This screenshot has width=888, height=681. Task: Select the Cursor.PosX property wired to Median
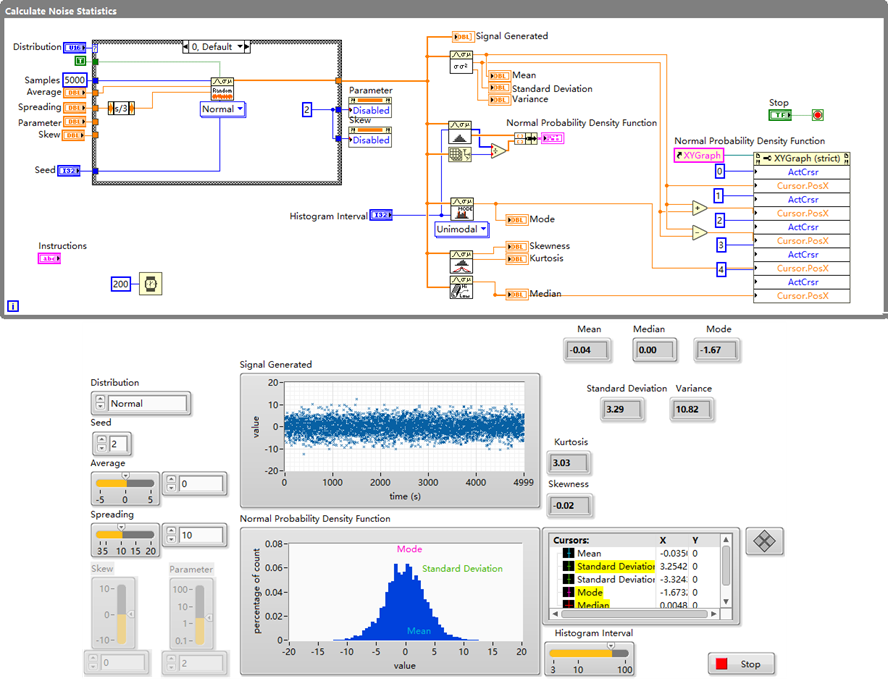point(802,296)
